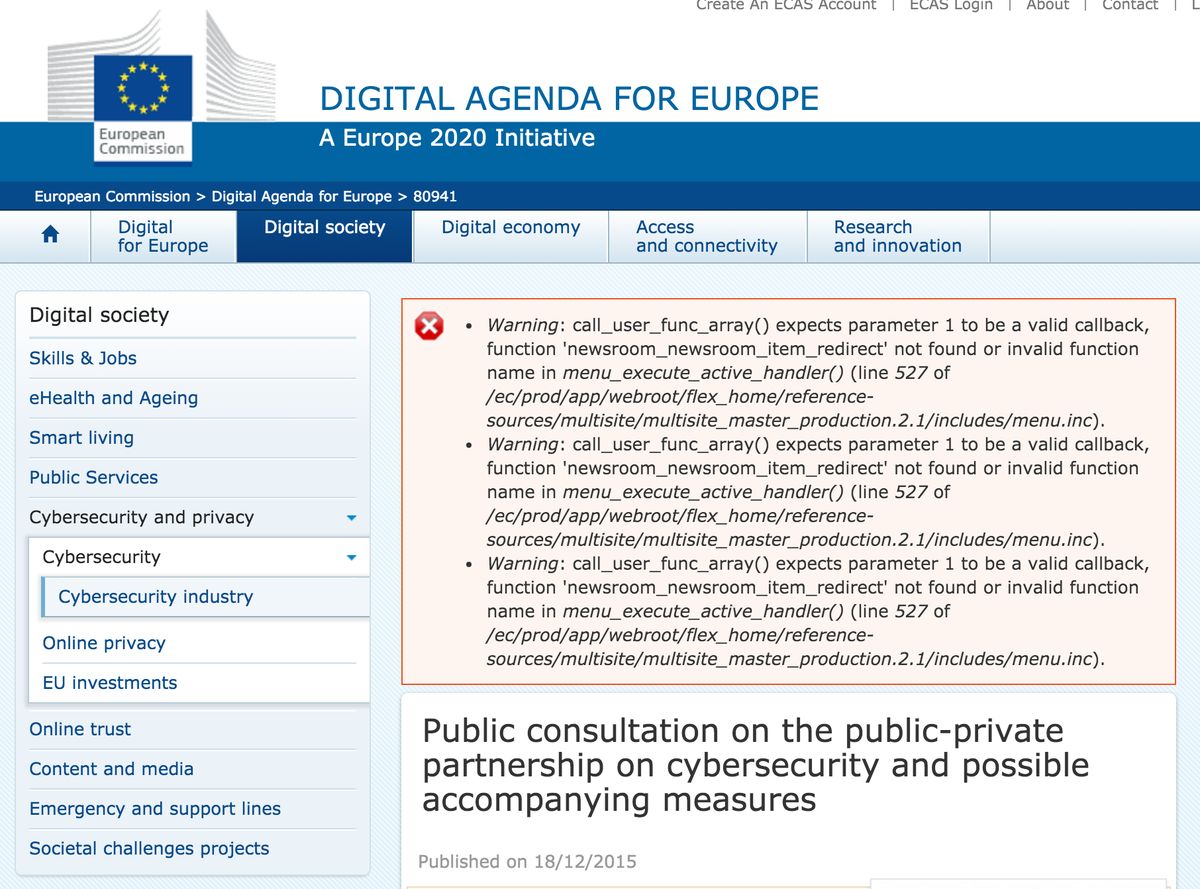Collapse the Cybersecurity and privacy section arrow
The height and width of the screenshot is (889, 1200).
(350, 518)
